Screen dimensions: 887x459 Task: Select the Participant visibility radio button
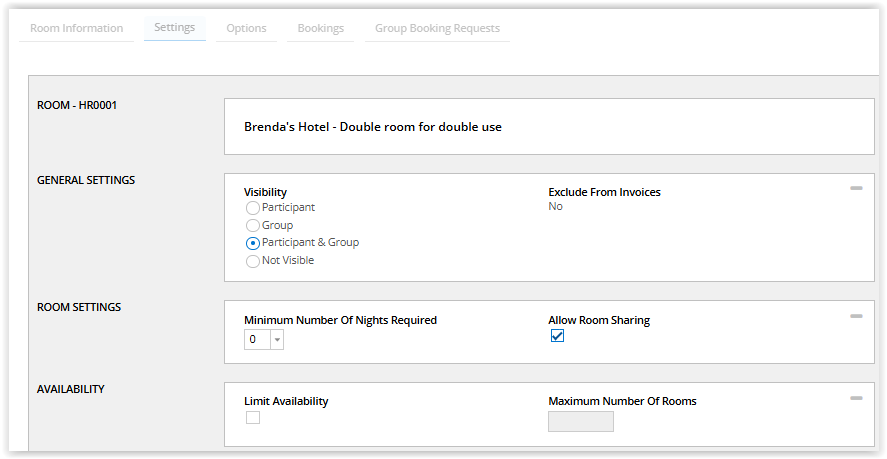[253, 208]
